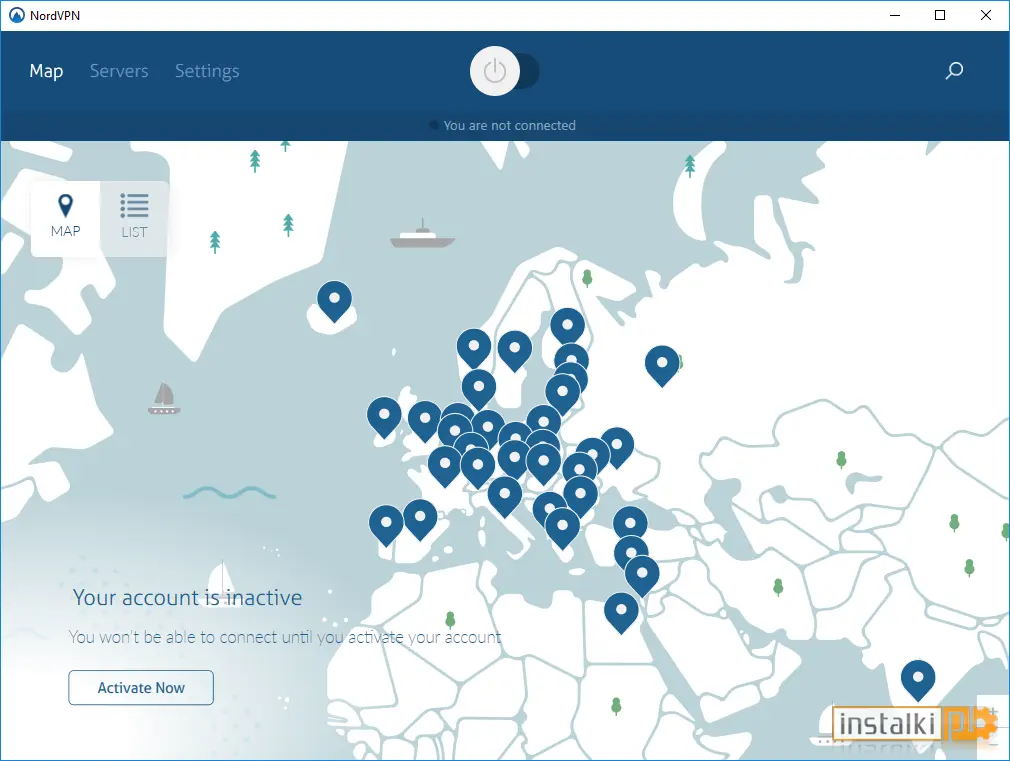Switch to the Servers tab
The width and height of the screenshot is (1010, 761).
(119, 71)
